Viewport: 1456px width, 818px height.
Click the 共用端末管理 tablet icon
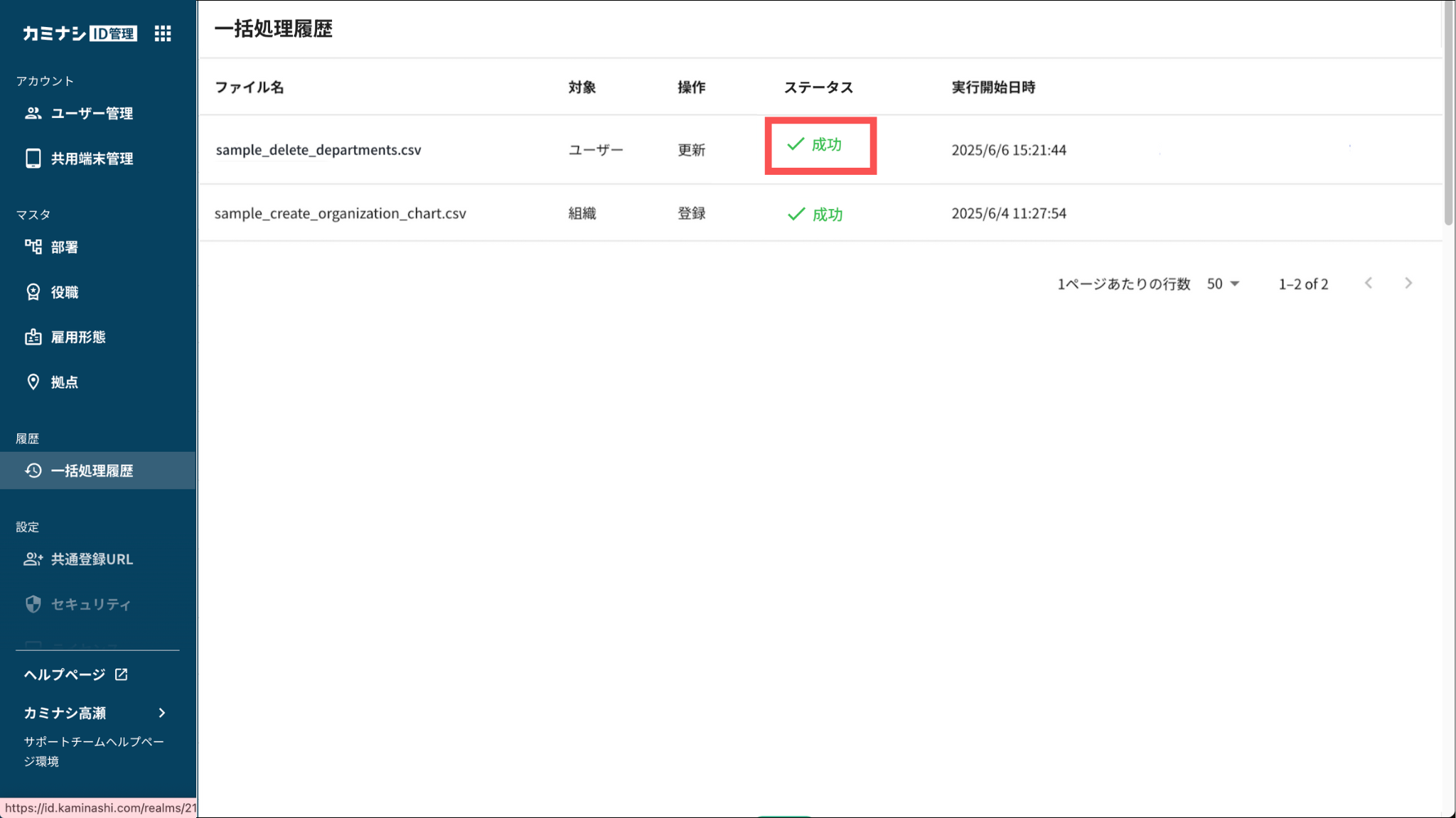point(33,158)
